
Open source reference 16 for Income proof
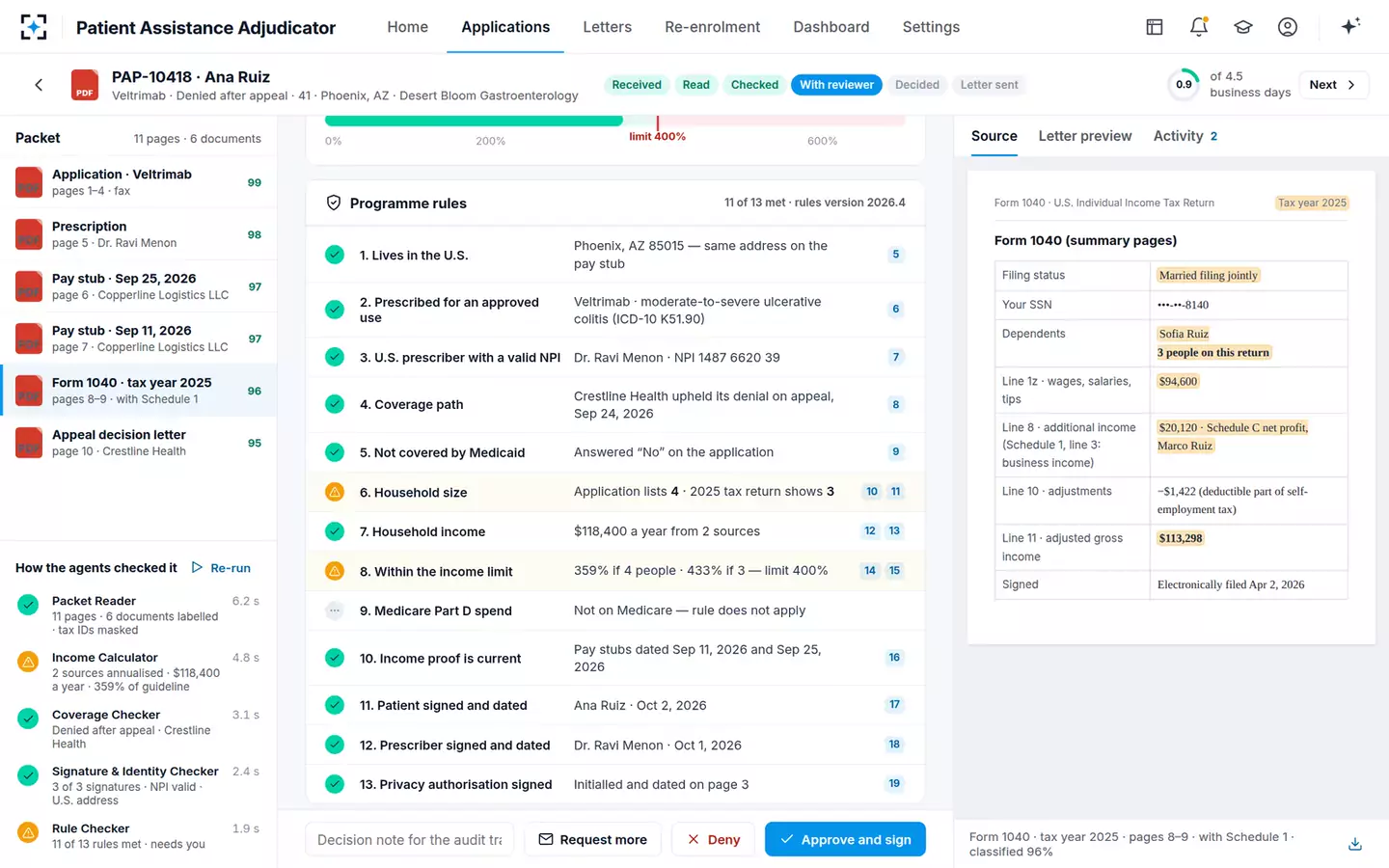tap(894, 658)
